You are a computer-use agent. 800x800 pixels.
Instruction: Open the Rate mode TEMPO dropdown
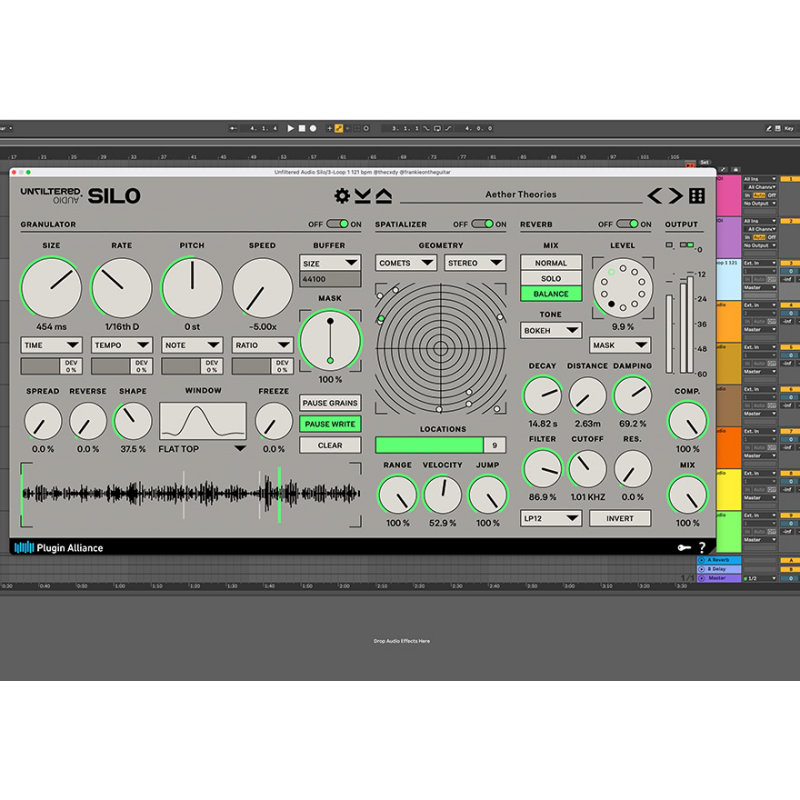121,345
